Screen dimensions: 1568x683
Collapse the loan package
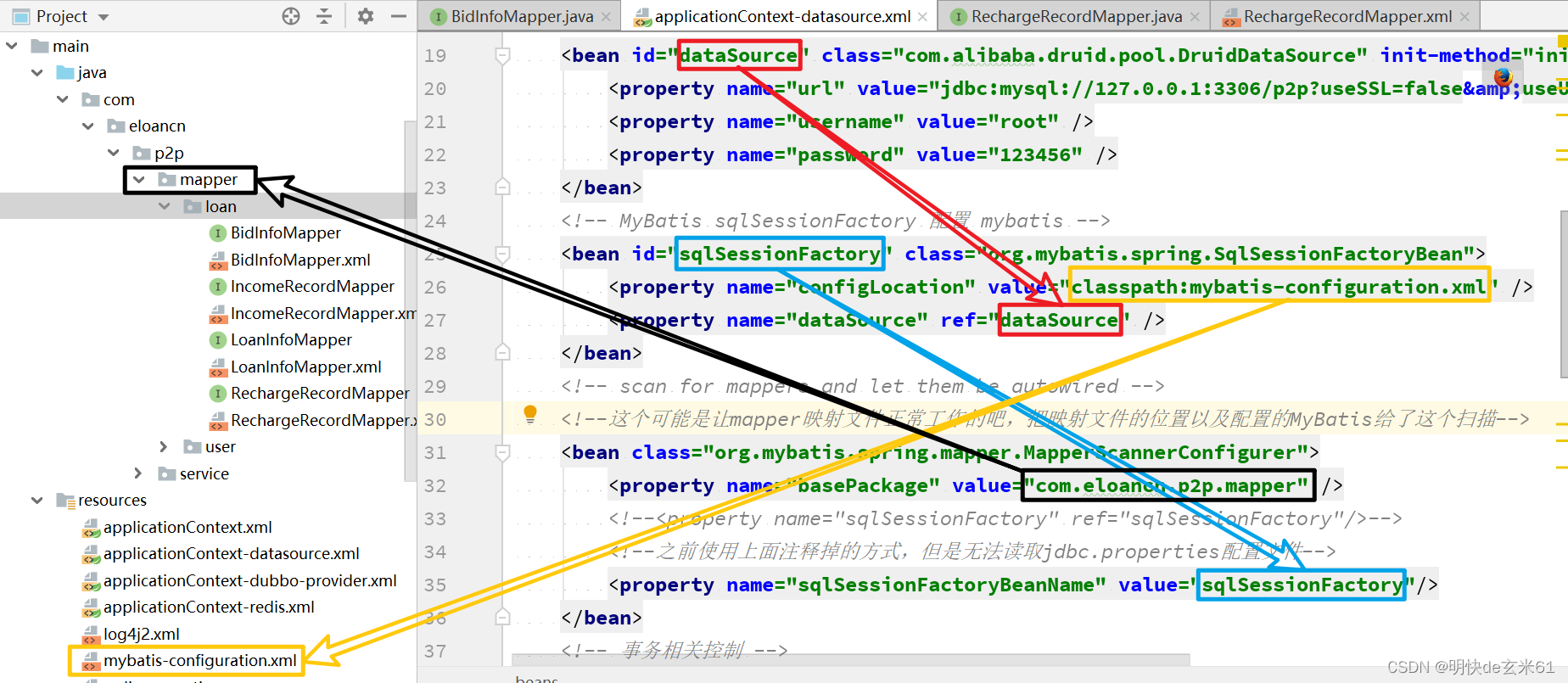click(165, 206)
